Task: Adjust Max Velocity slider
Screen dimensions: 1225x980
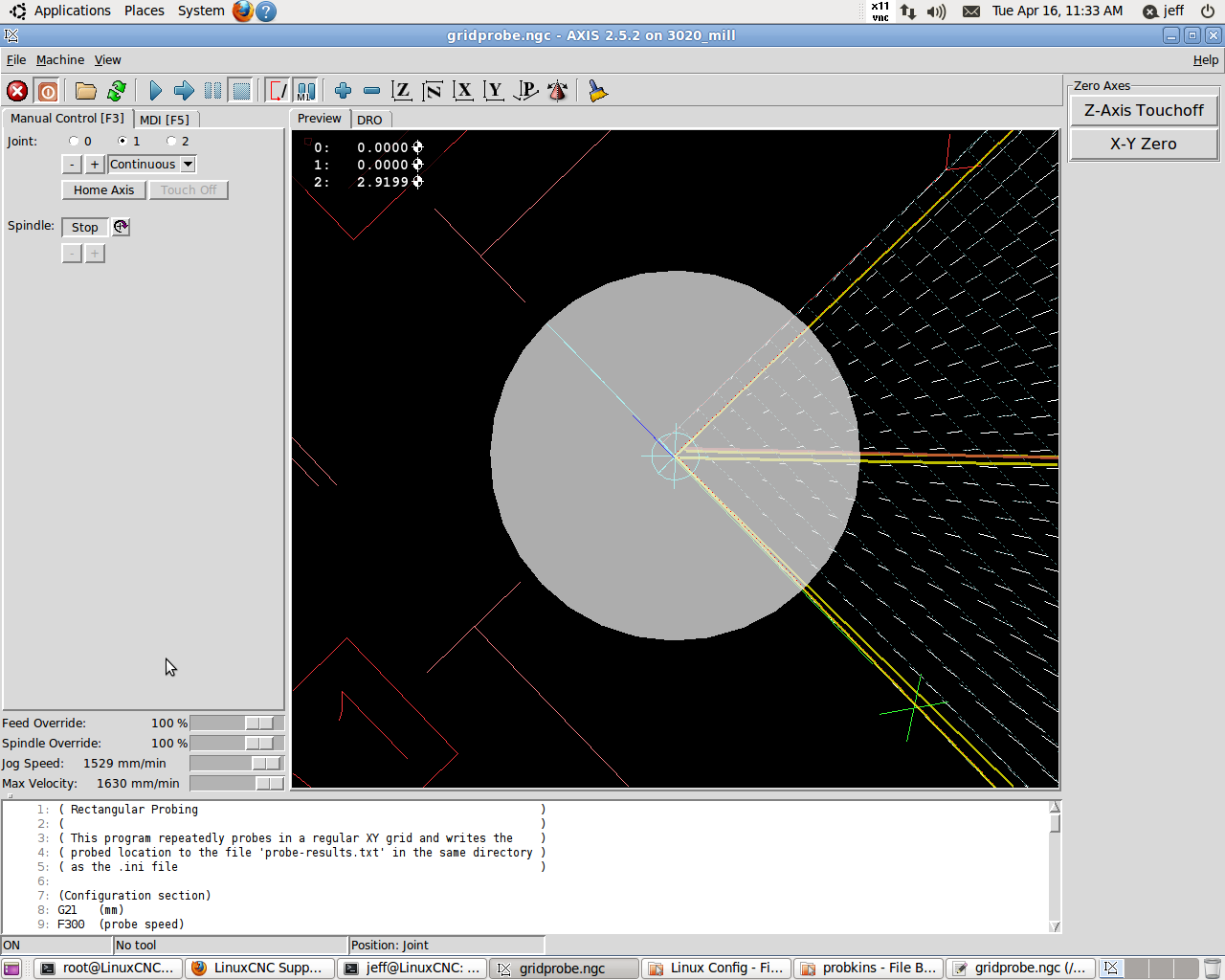Action: point(237,783)
